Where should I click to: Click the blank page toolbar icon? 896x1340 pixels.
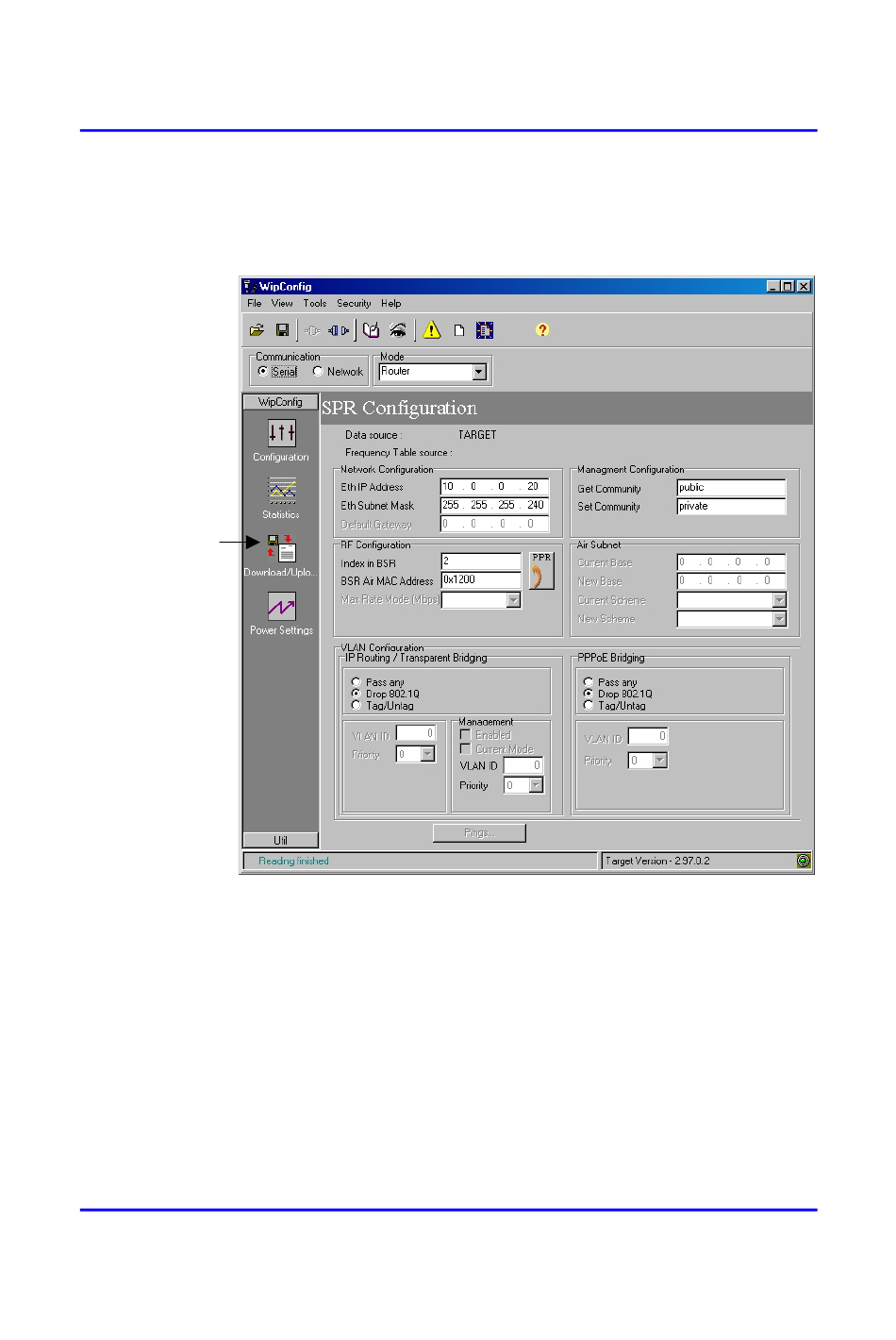point(459,330)
